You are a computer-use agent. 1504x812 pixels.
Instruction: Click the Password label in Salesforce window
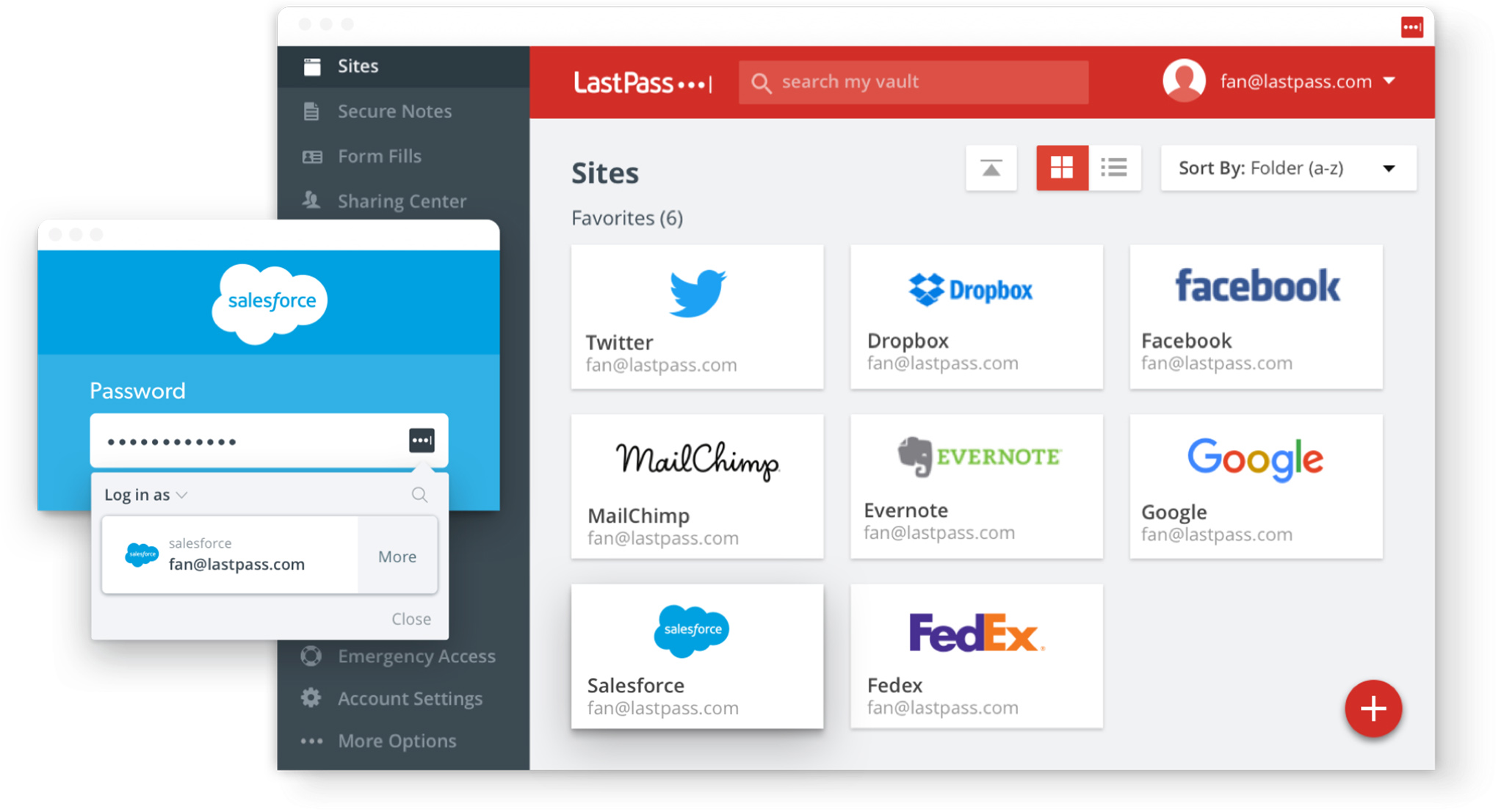coord(137,391)
